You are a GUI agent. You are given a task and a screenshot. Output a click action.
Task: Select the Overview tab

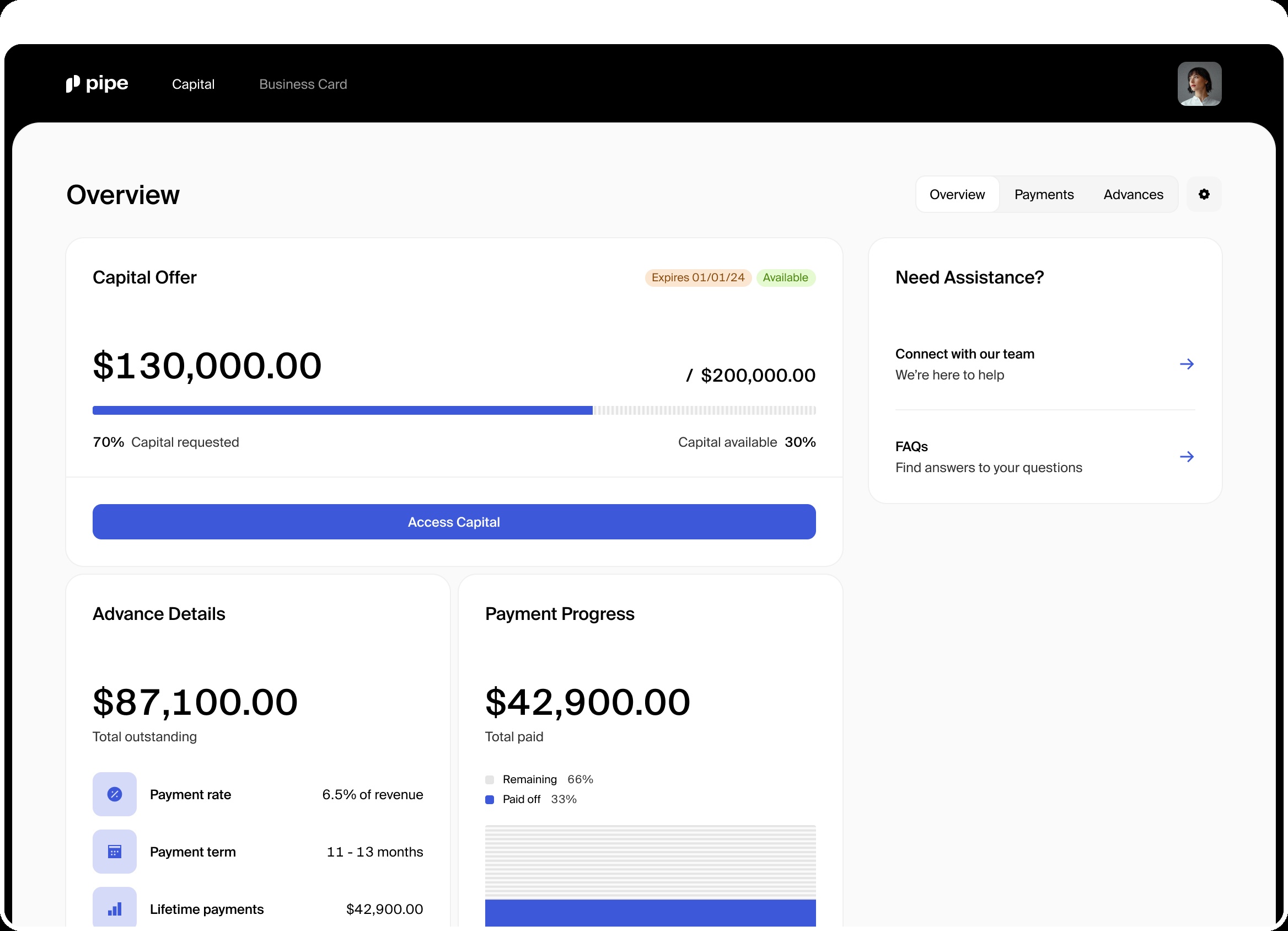click(957, 194)
